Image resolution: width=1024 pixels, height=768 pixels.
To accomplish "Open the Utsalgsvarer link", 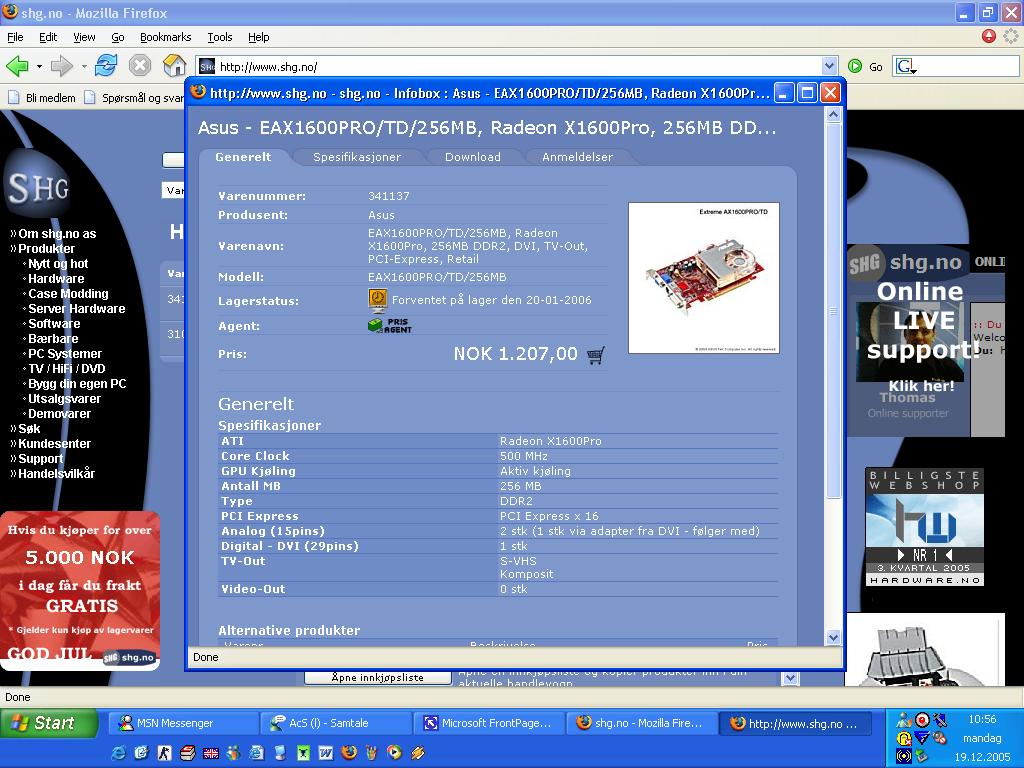I will pyautogui.click(x=64, y=399).
